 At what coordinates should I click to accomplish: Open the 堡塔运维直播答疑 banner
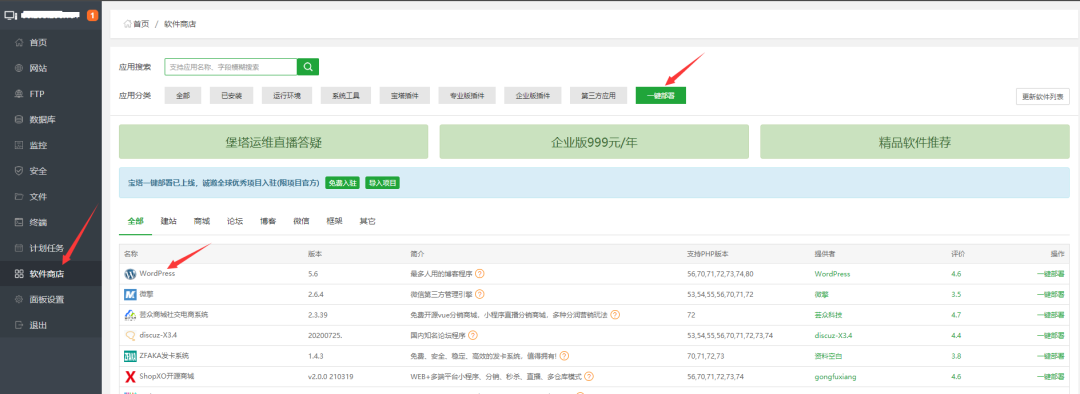tap(273, 142)
